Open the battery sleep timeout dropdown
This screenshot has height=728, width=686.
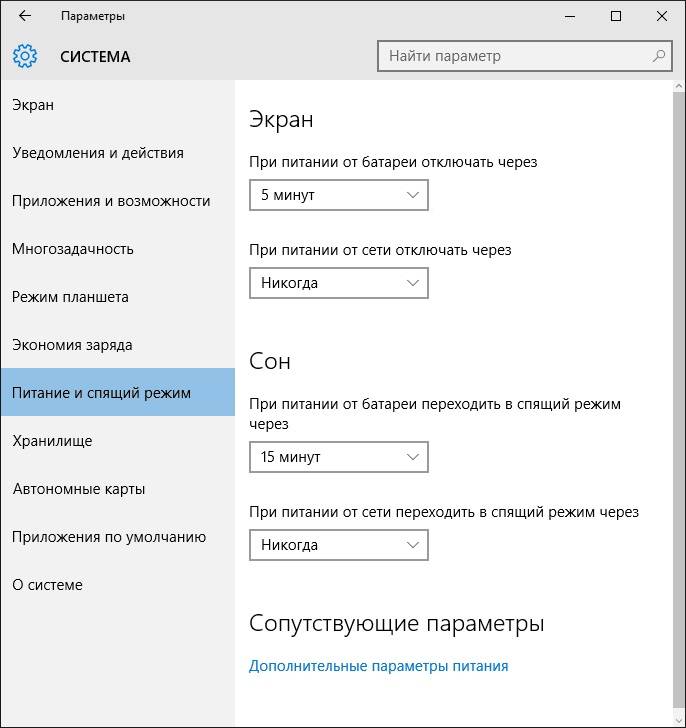coord(338,457)
